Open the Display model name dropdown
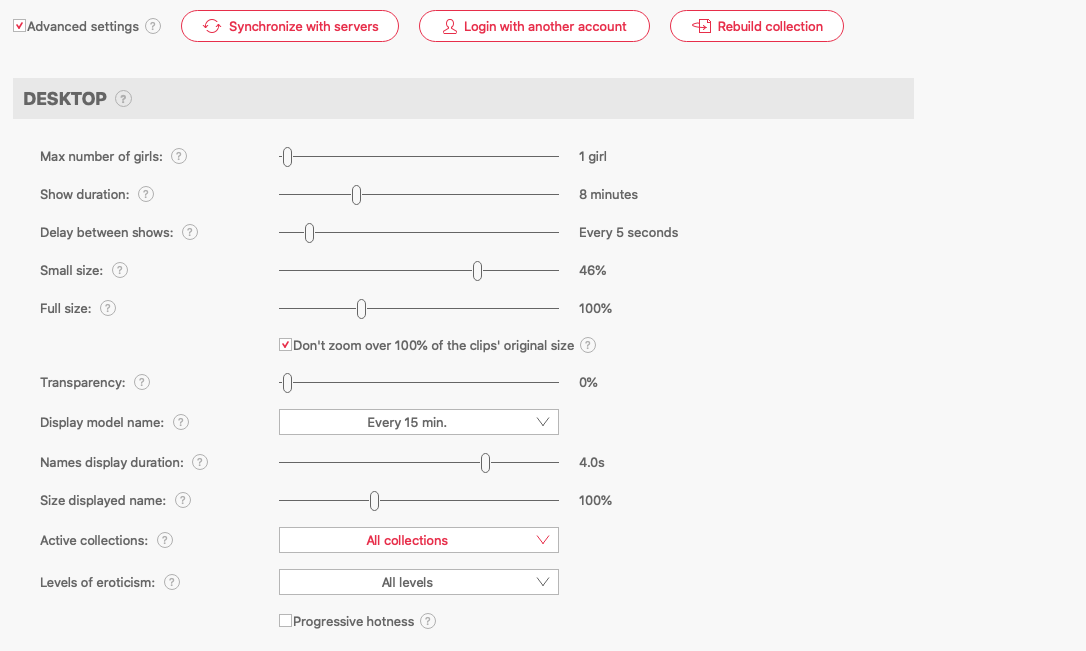The height and width of the screenshot is (651, 1086). pos(418,423)
